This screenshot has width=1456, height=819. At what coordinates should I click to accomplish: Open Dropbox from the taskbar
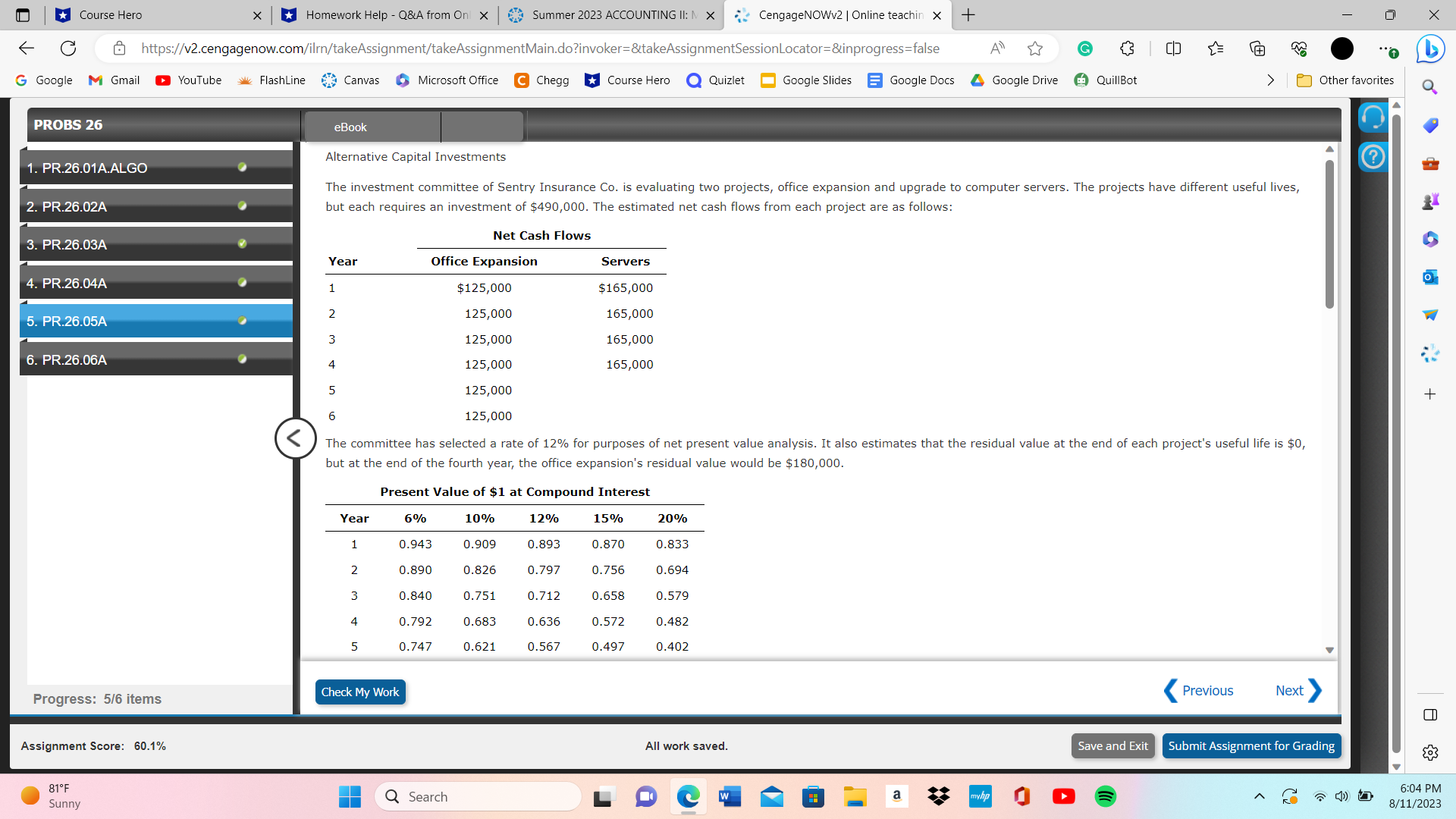coord(938,796)
